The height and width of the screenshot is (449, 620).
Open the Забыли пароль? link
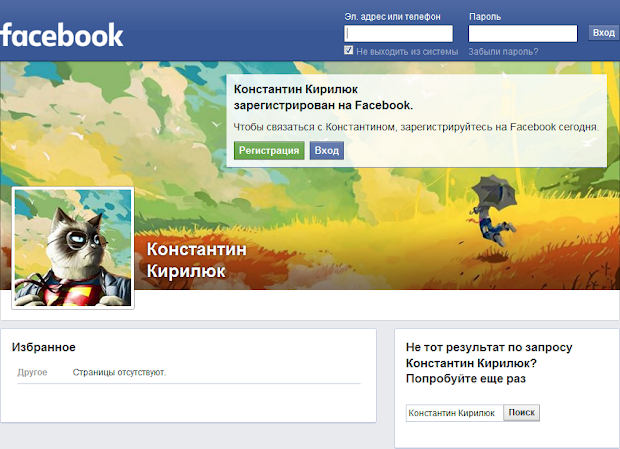[503, 52]
